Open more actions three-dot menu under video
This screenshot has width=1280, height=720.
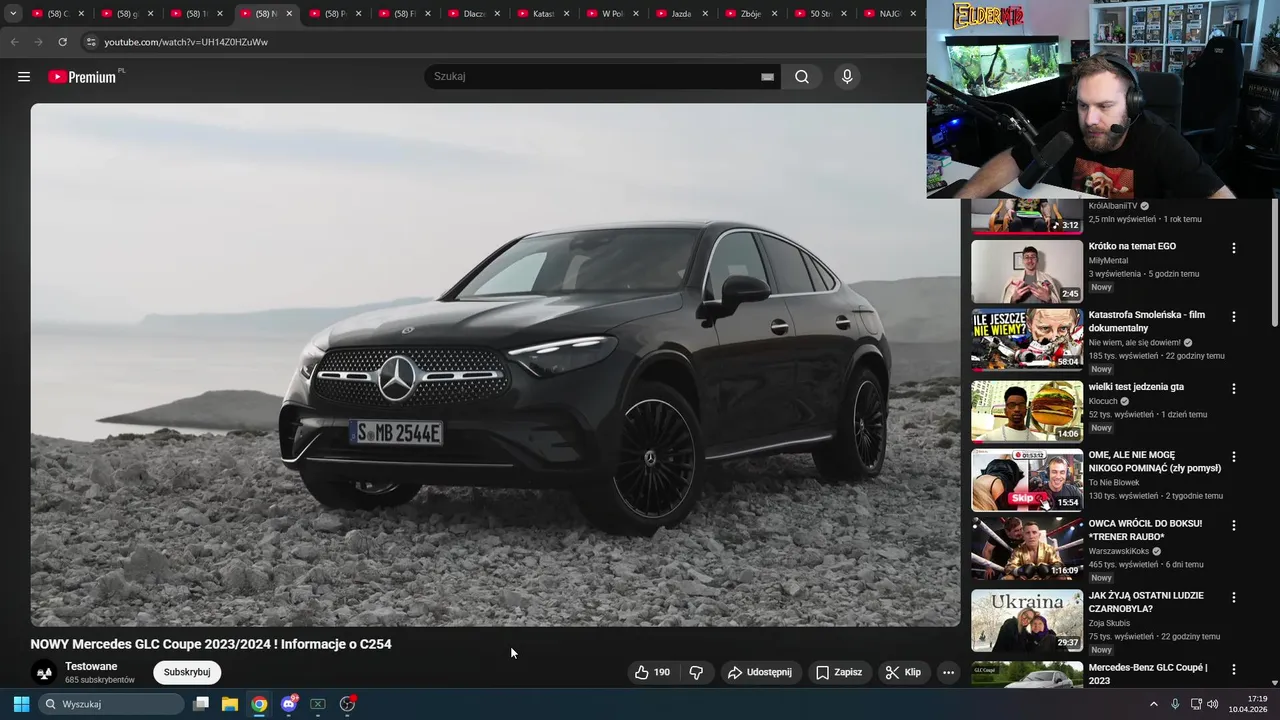[x=948, y=672]
